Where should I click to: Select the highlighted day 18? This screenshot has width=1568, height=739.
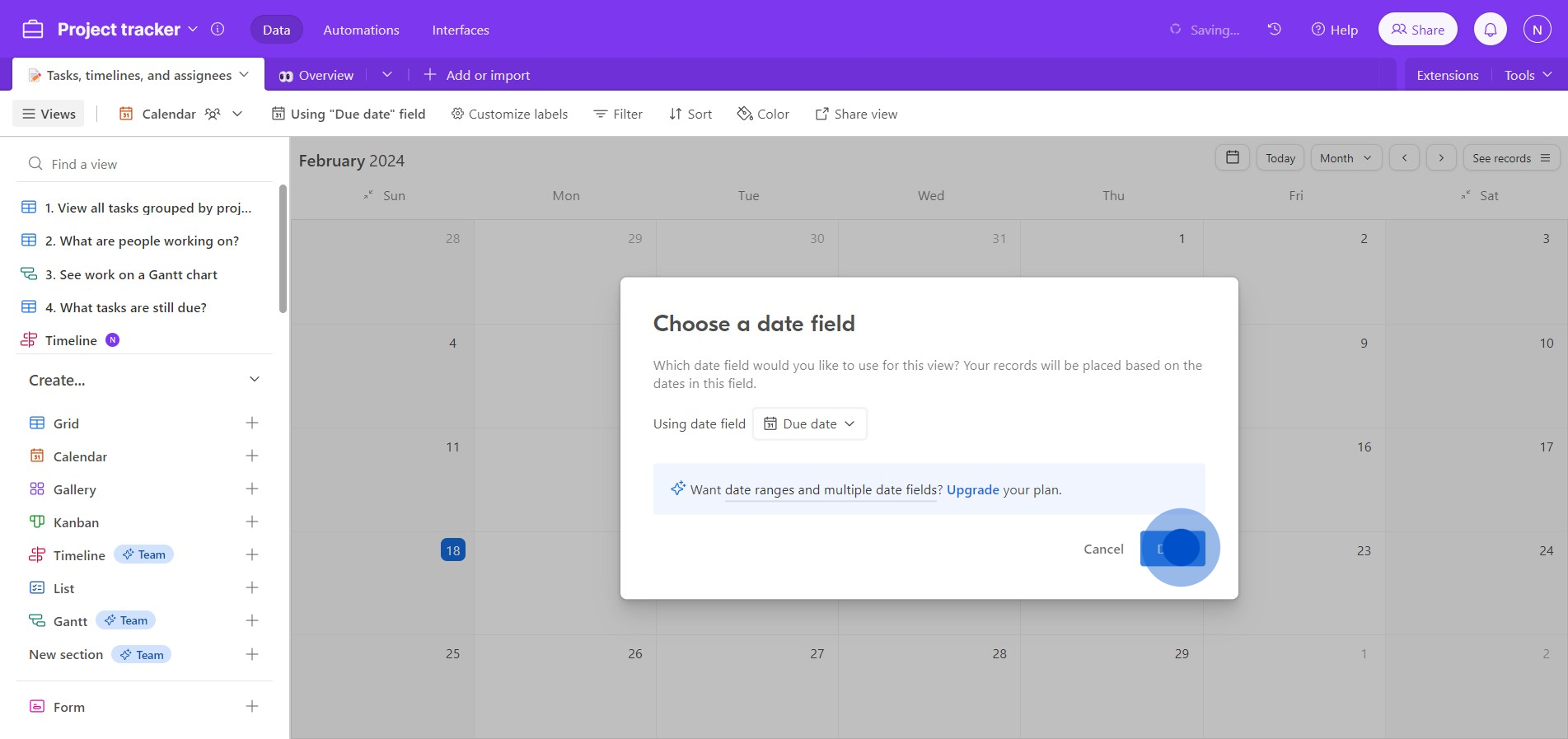click(x=453, y=550)
